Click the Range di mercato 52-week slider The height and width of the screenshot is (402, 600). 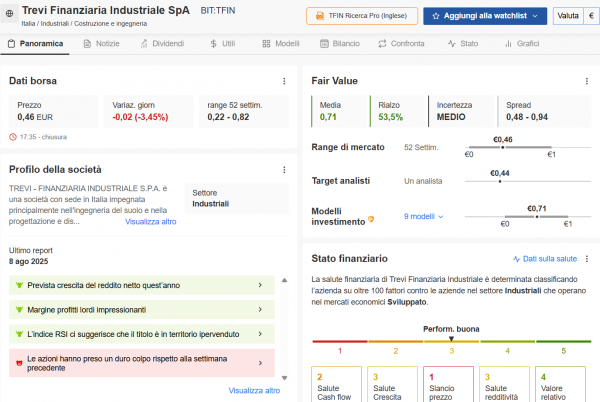coord(510,148)
